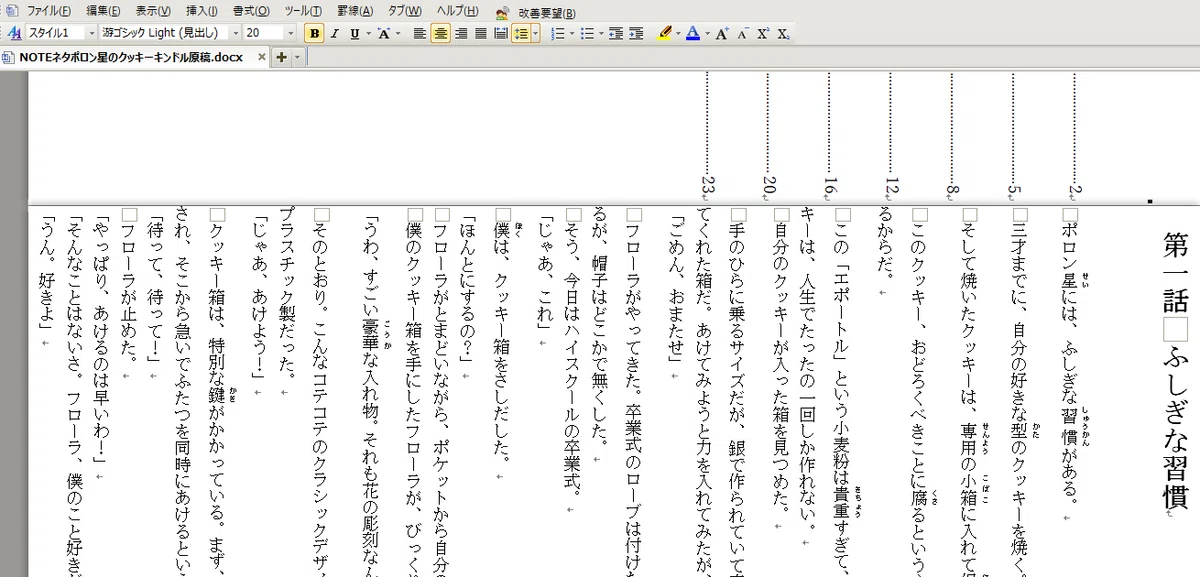
Task: Click the character effects A icon
Action: [x=382, y=33]
